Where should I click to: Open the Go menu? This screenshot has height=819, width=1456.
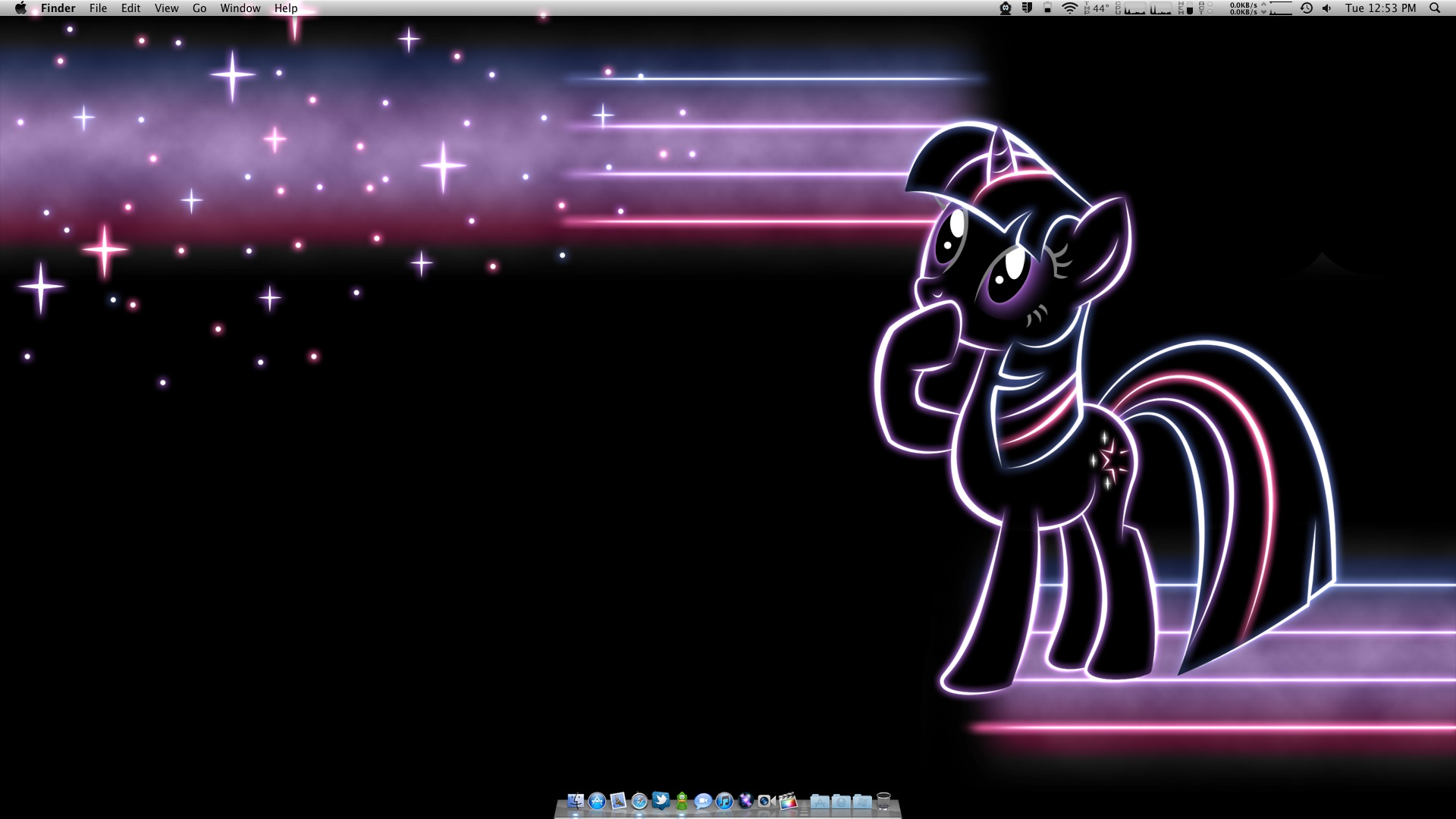pyautogui.click(x=199, y=8)
